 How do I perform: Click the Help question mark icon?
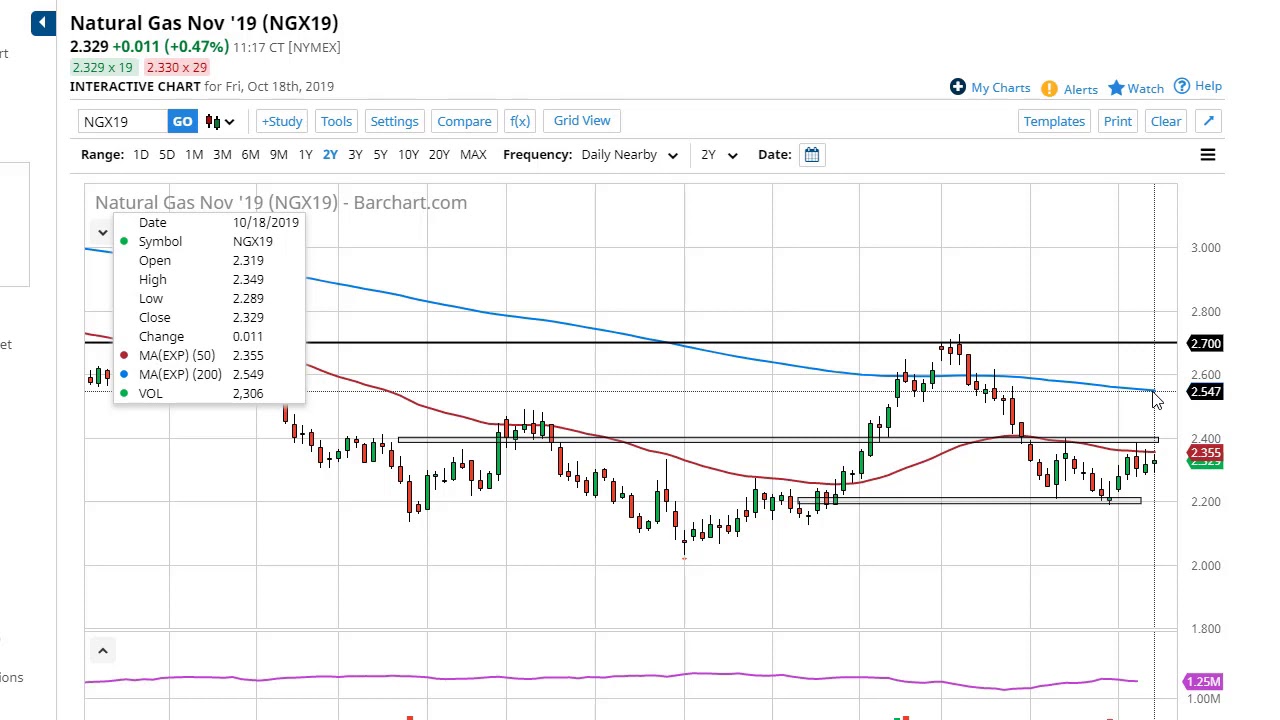(x=1182, y=86)
